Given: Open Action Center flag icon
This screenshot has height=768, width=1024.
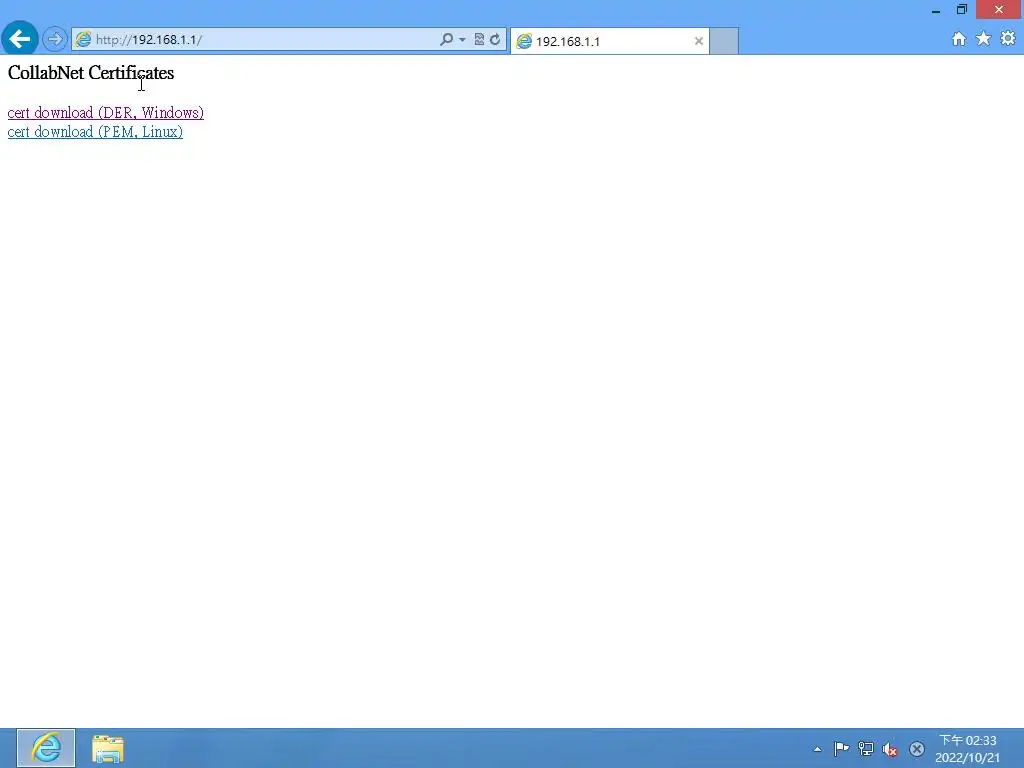Looking at the screenshot, I should (841, 749).
